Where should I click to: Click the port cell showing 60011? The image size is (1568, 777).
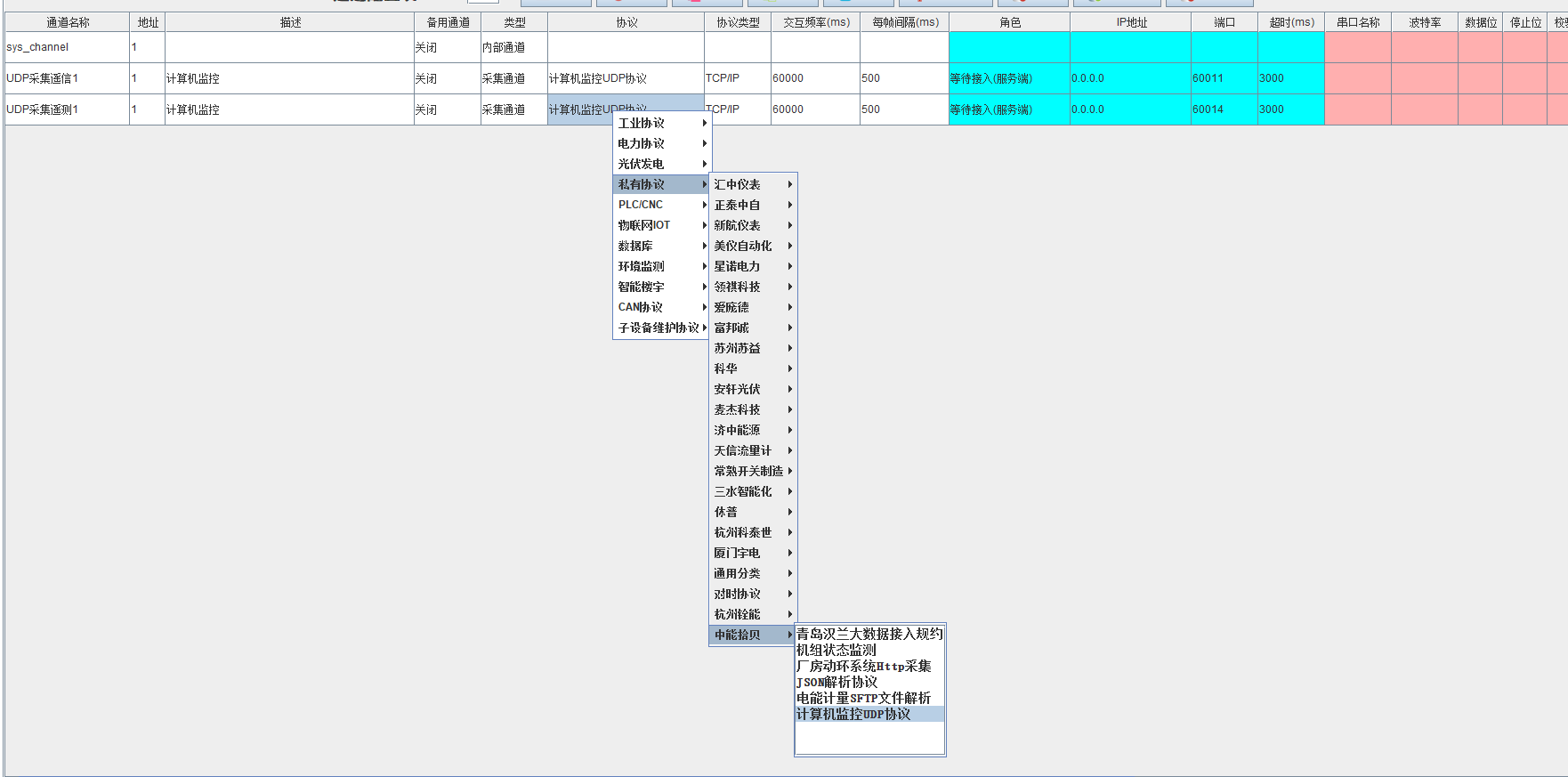1224,78
